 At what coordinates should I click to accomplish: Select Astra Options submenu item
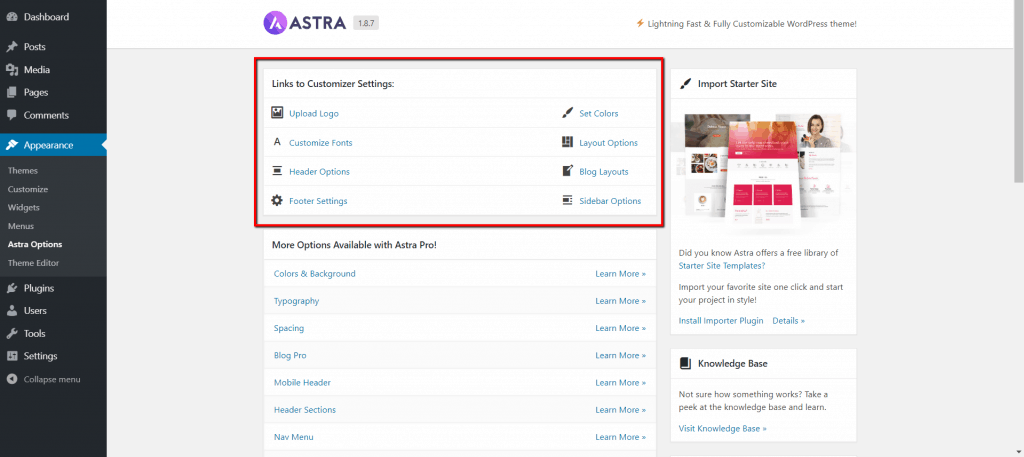pyautogui.click(x=35, y=245)
